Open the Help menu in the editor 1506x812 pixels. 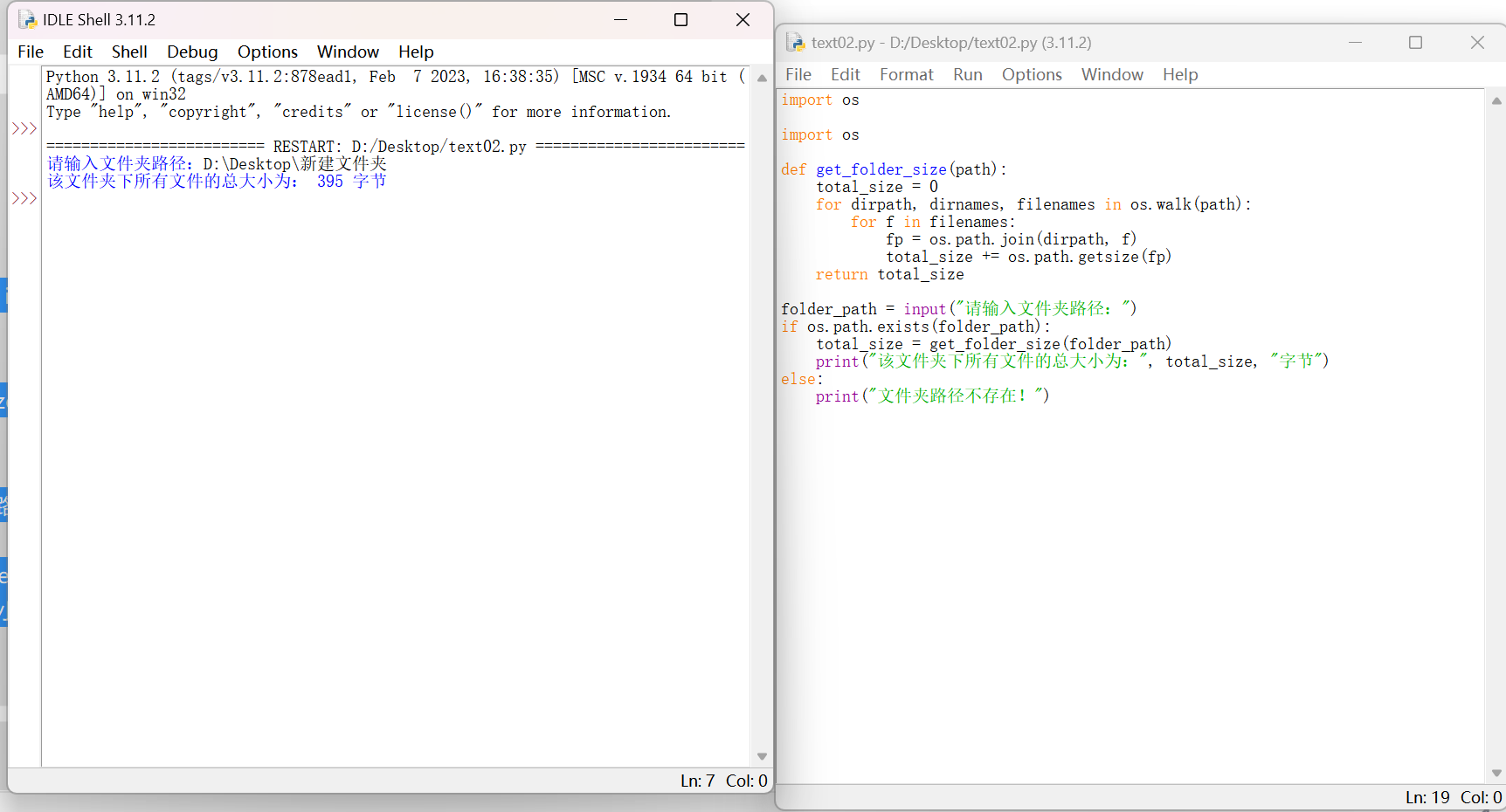coord(1179,74)
